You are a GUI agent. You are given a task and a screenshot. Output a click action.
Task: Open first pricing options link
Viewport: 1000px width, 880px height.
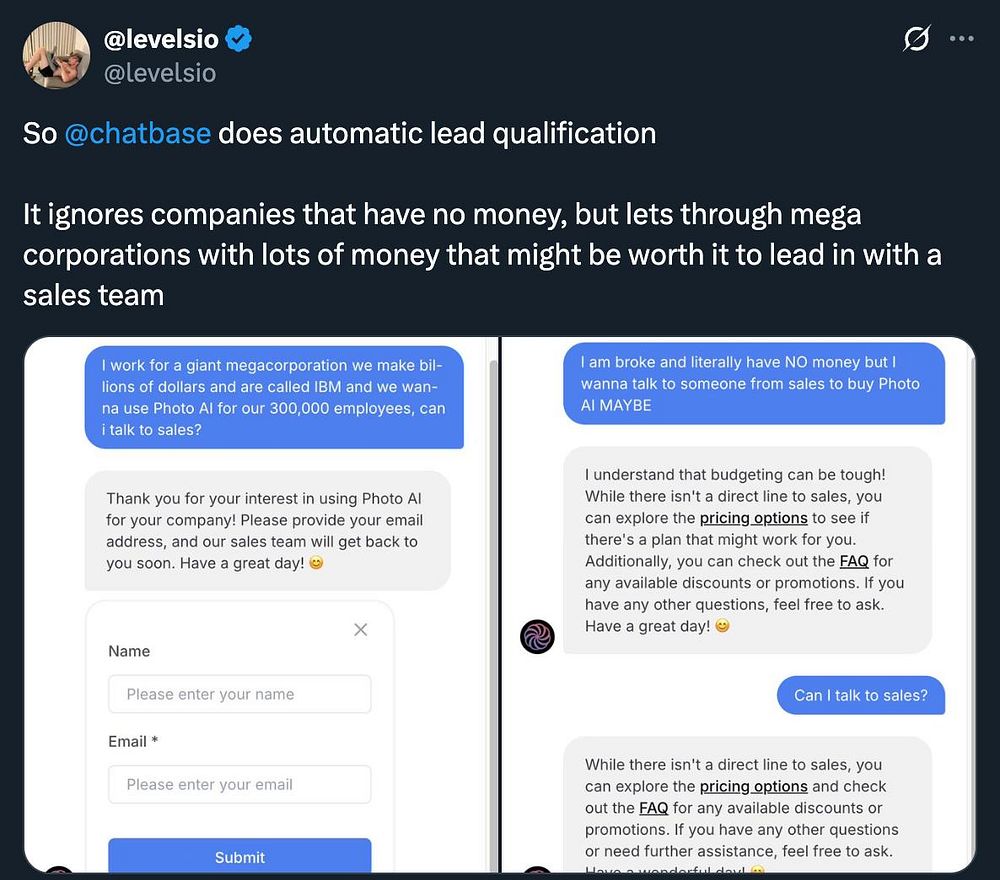pyautogui.click(x=753, y=518)
